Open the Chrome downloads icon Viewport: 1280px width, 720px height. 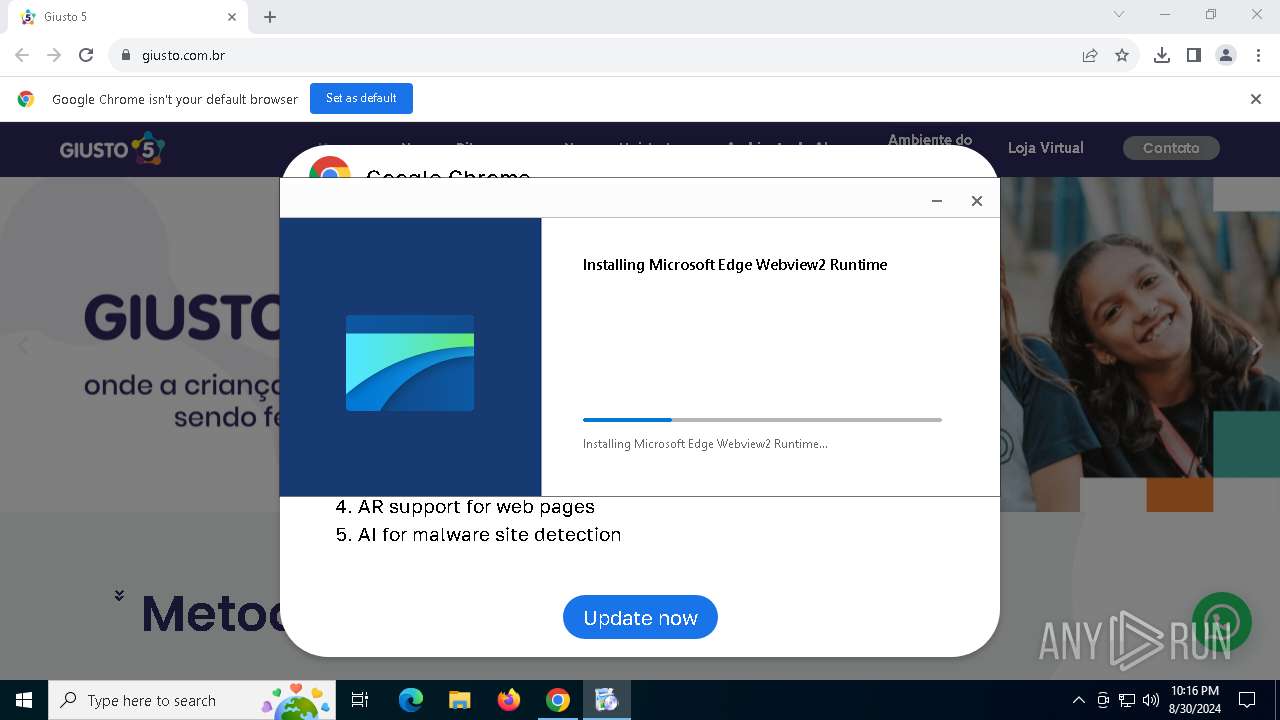(1162, 55)
